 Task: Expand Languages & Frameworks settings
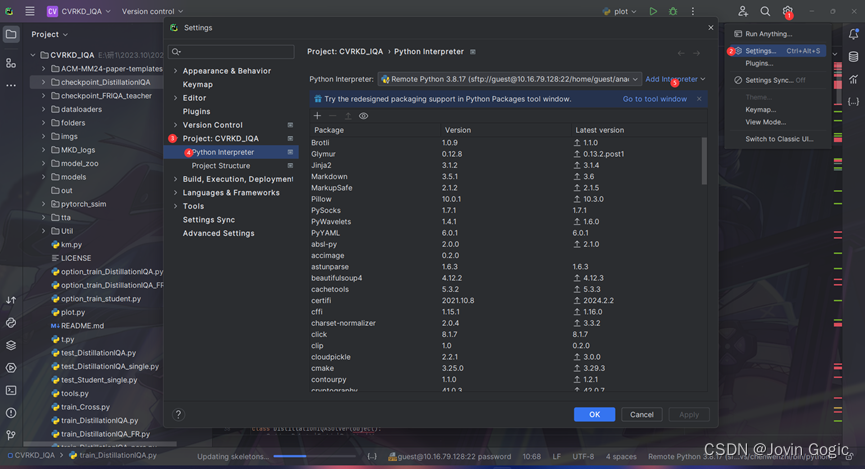pyautogui.click(x=175, y=193)
